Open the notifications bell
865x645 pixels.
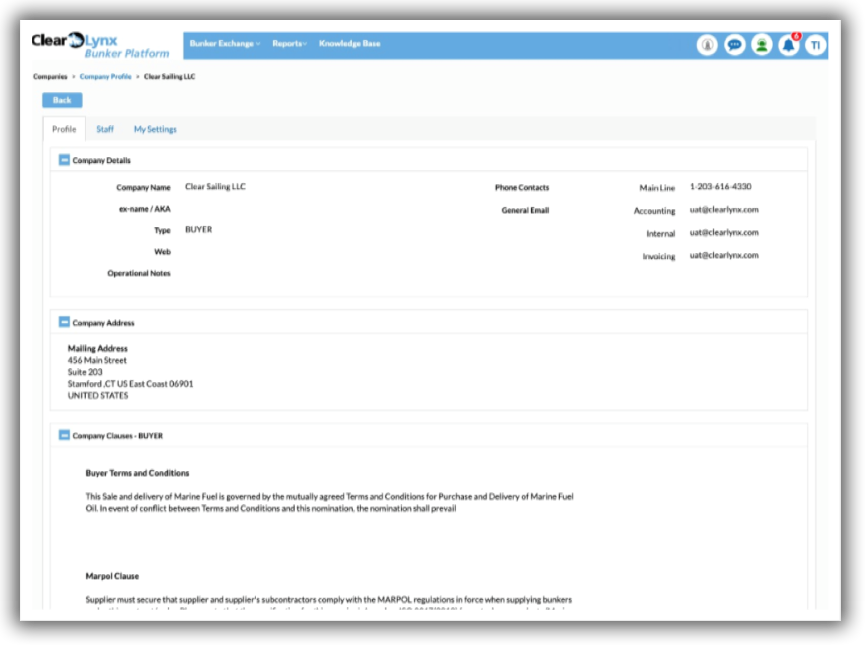(789, 45)
